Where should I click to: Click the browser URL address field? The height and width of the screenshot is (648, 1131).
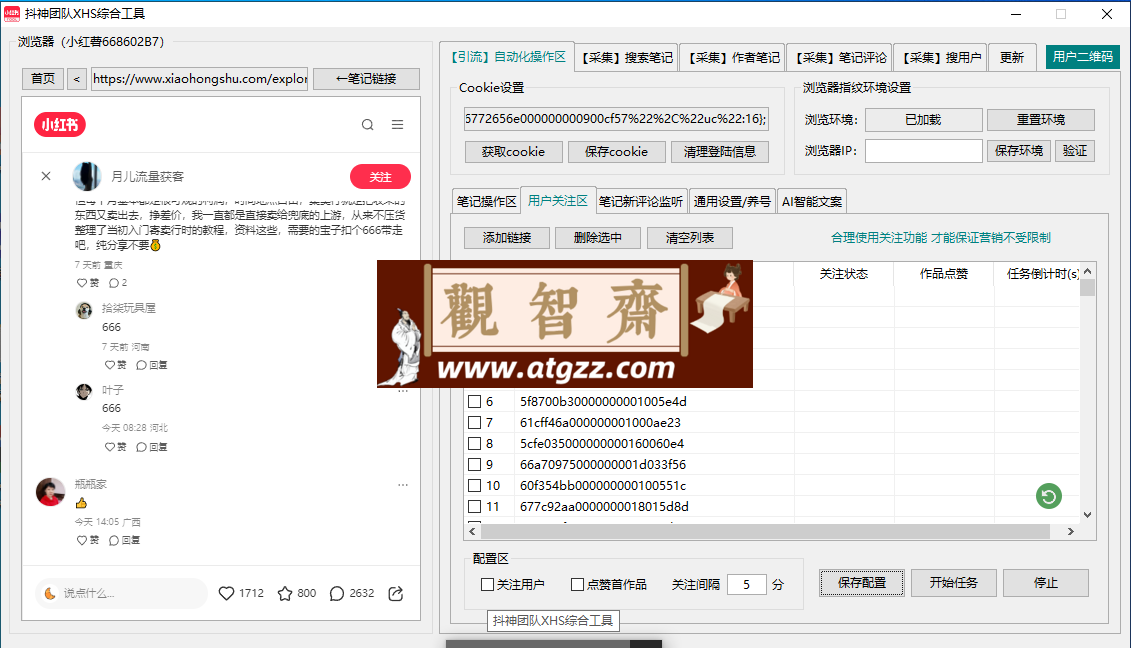click(200, 79)
